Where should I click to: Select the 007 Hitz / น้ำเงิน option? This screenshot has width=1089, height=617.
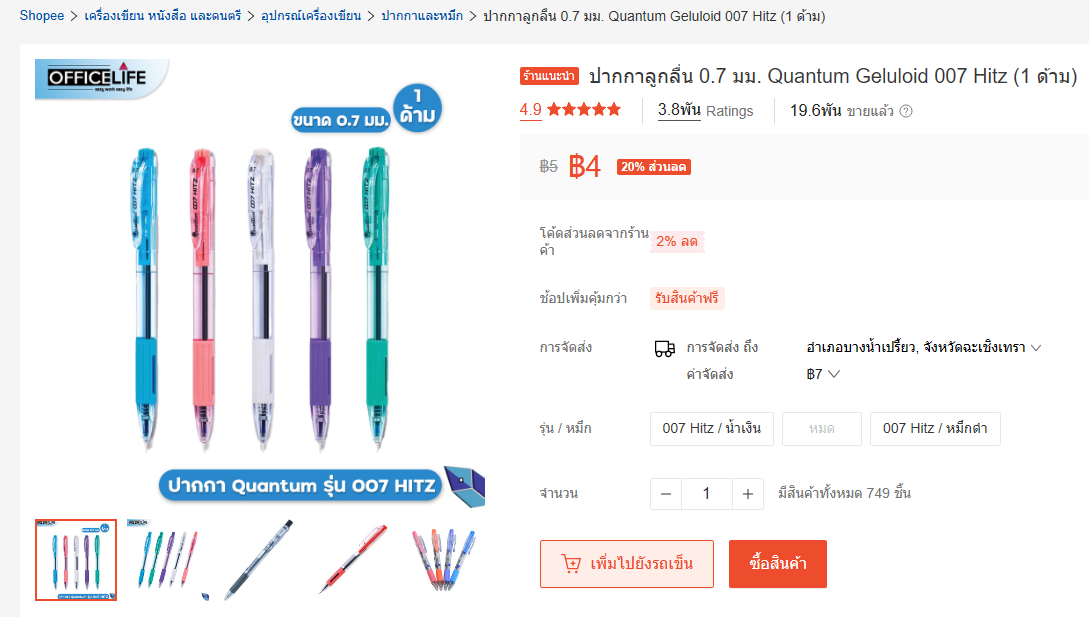coord(712,429)
